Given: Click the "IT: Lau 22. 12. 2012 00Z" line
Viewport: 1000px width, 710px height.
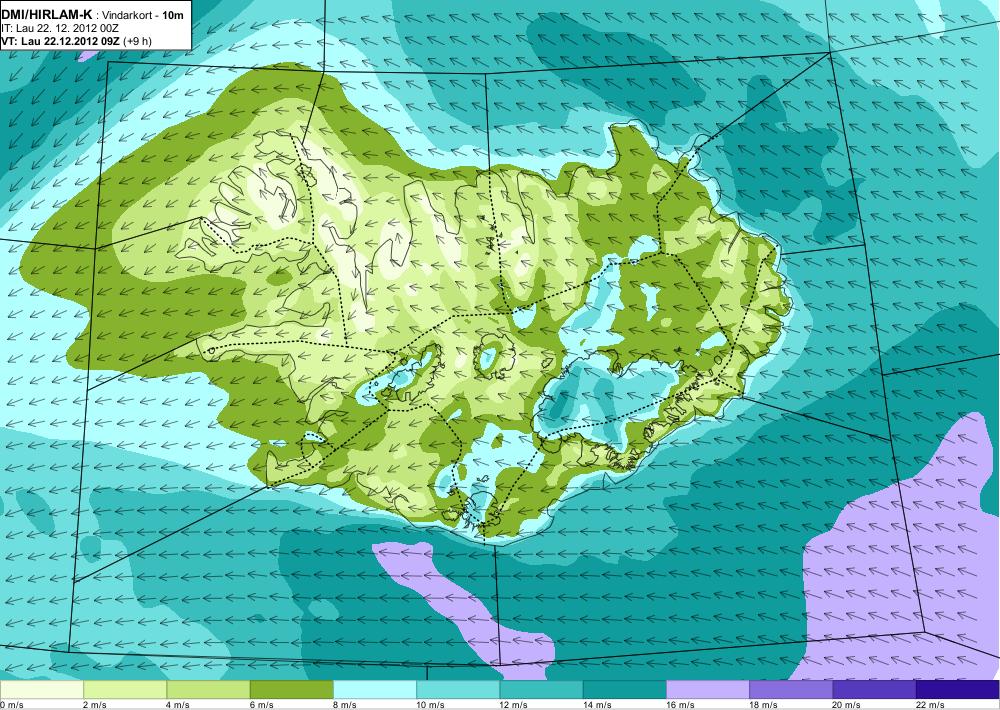Looking at the screenshot, I should (x=60, y=28).
